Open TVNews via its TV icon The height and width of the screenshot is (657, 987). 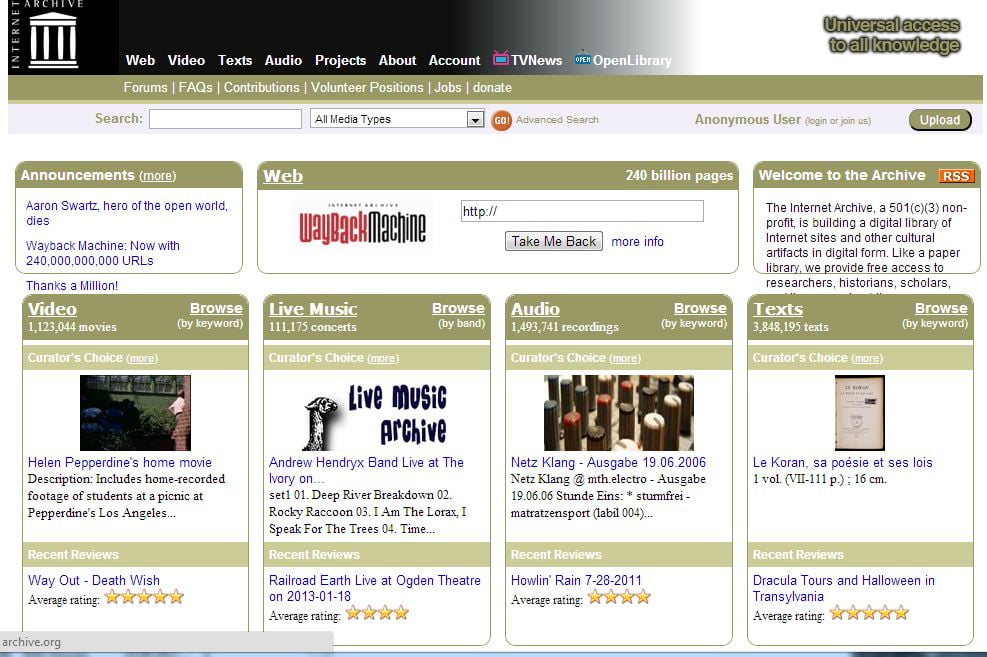(501, 59)
